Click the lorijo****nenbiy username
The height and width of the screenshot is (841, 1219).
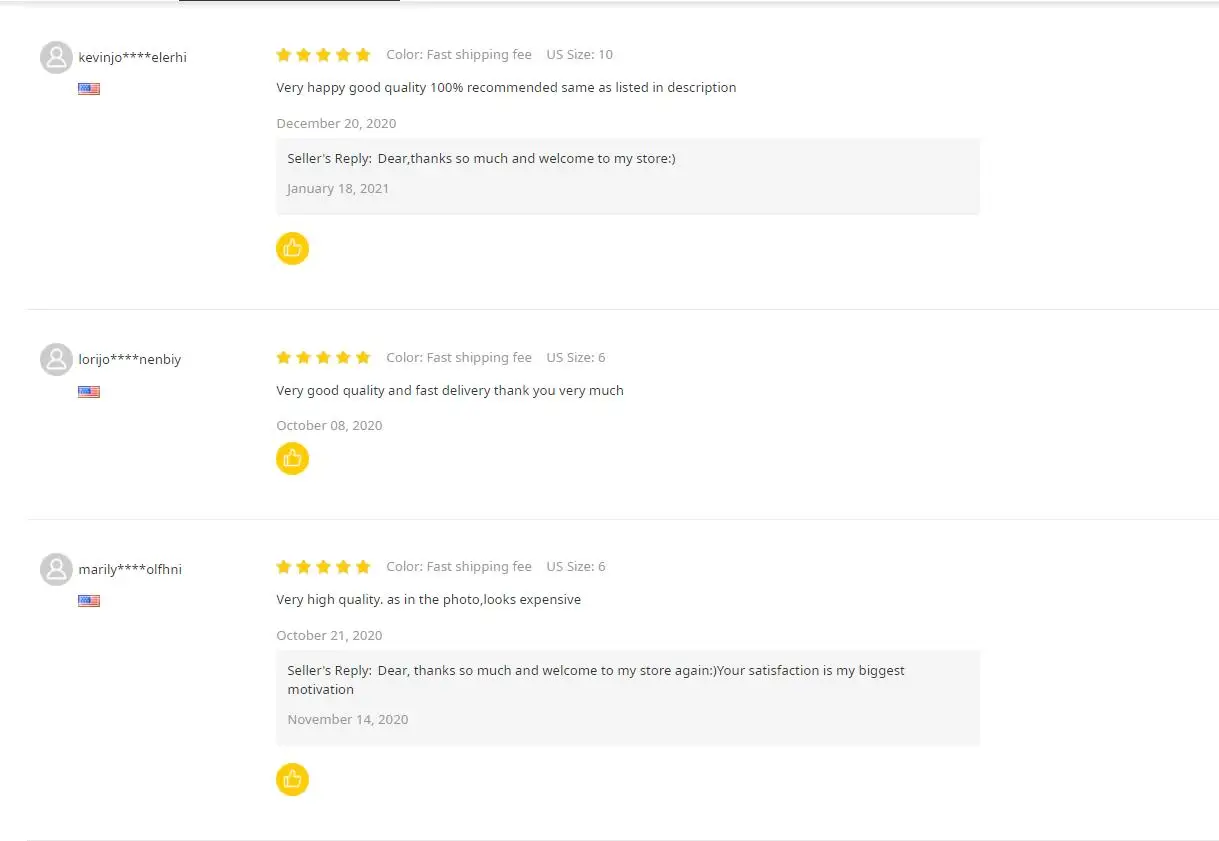tap(130, 360)
